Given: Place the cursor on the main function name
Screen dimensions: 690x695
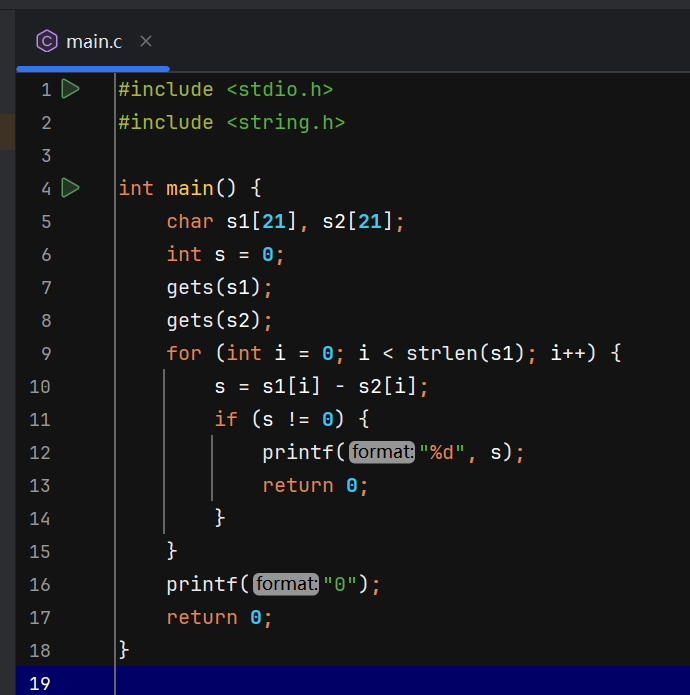Looking at the screenshot, I should [190, 188].
